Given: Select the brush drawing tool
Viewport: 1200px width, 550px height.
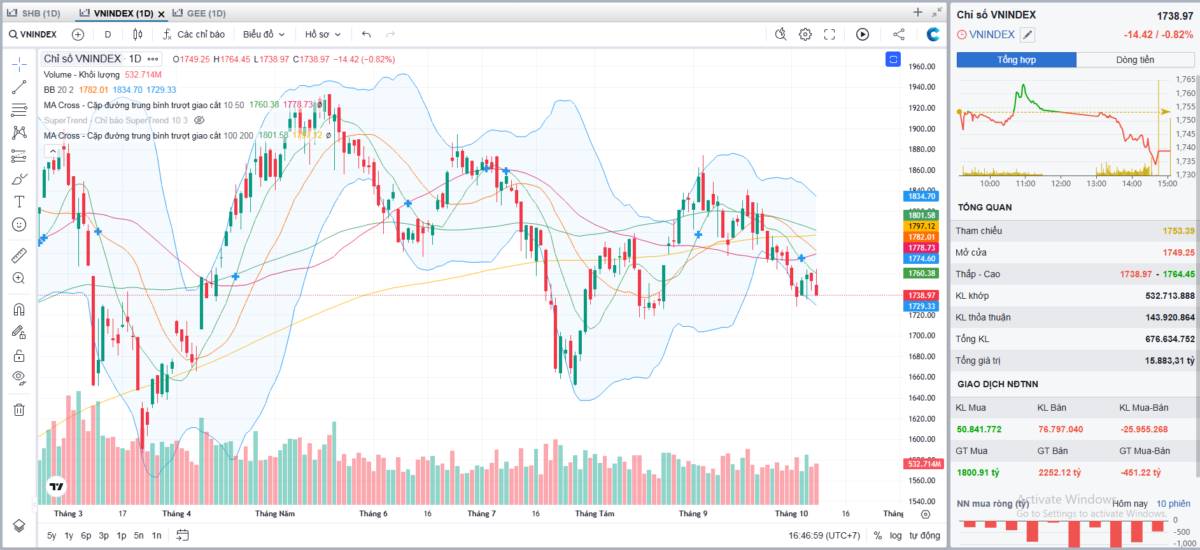Looking at the screenshot, I should [x=18, y=179].
